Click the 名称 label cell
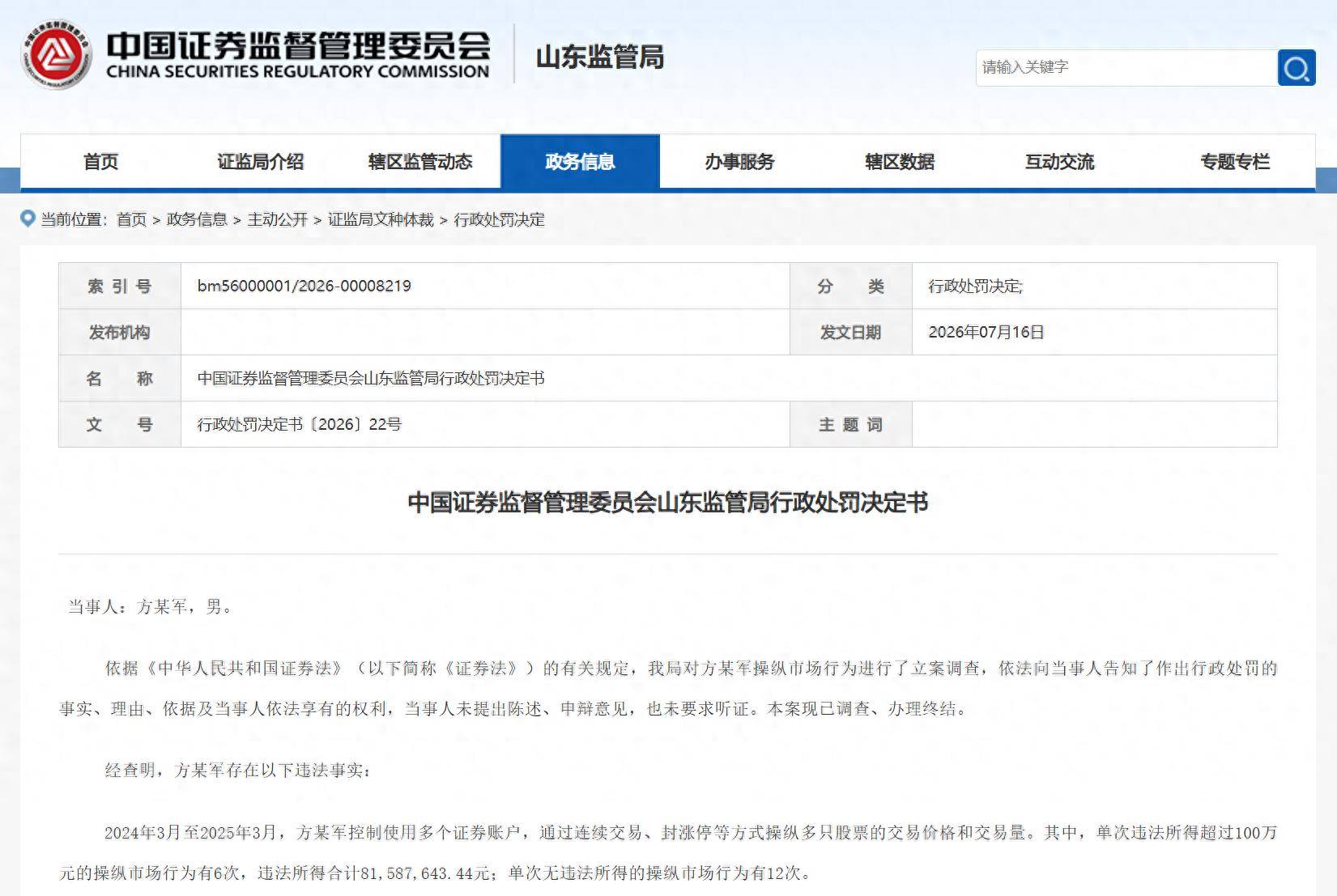This screenshot has height=896, width=1337. coord(120,378)
